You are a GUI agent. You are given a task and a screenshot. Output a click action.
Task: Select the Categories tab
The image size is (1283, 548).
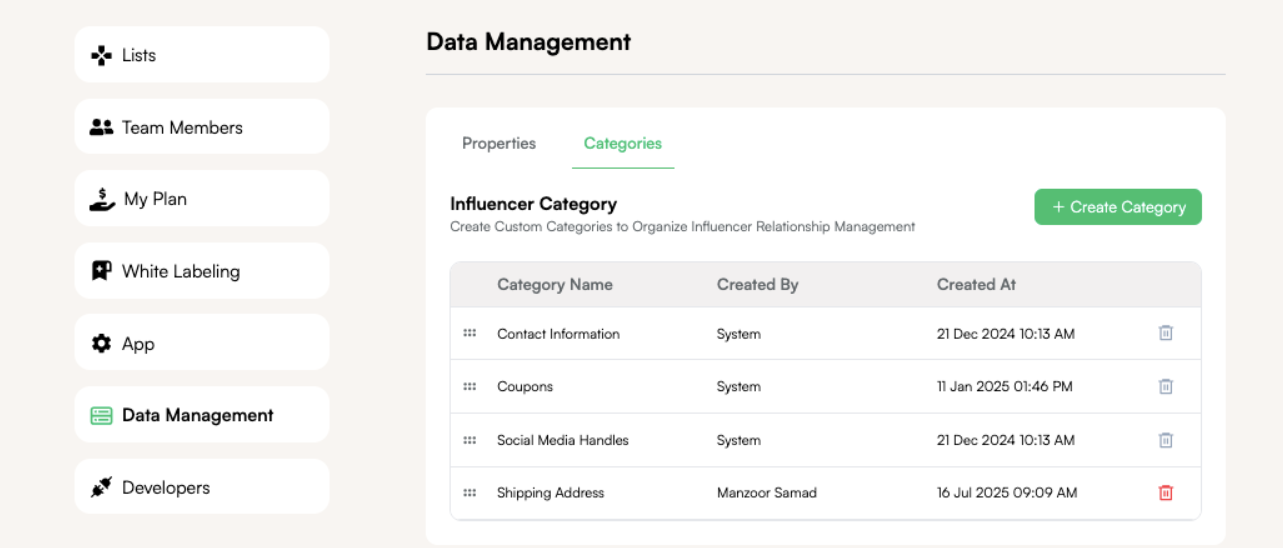[623, 143]
